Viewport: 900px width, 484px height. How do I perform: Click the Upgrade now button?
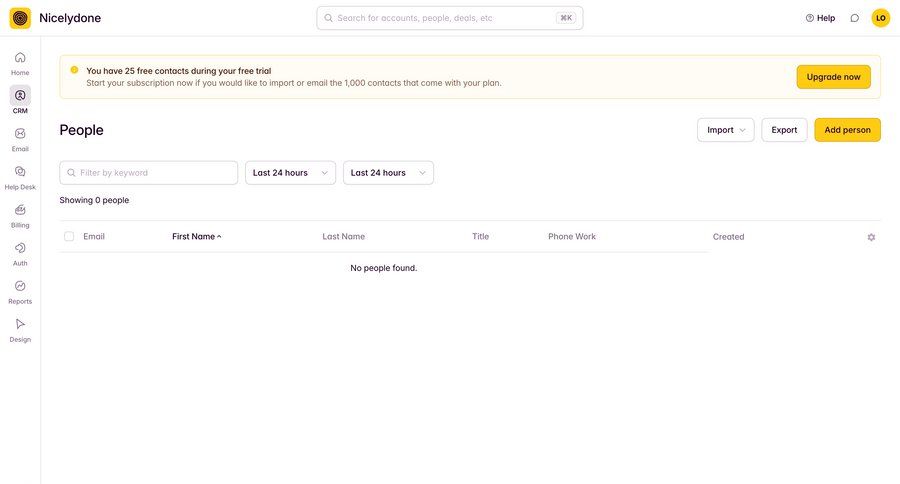[833, 77]
